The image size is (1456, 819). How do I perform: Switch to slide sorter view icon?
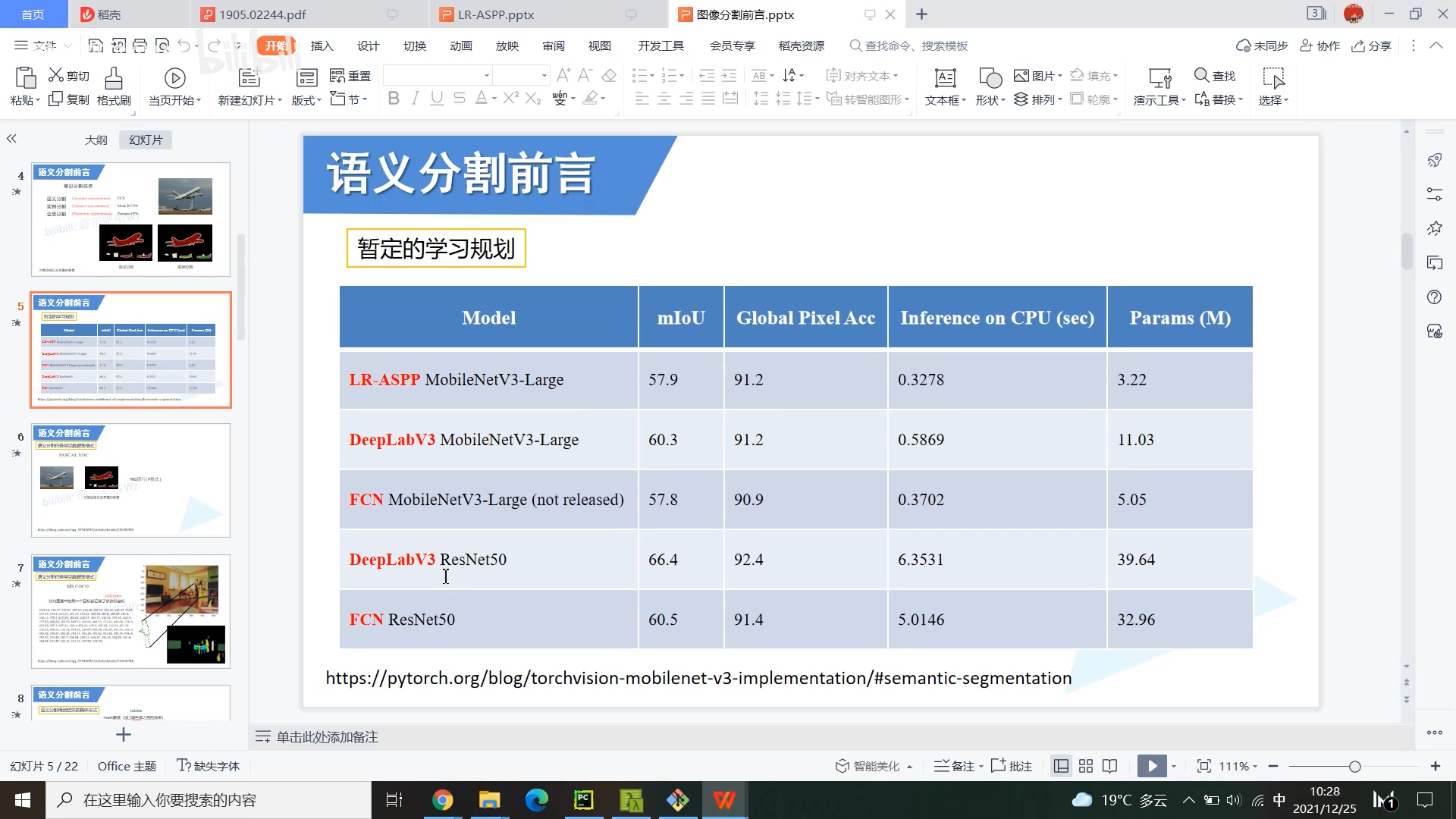(1086, 767)
